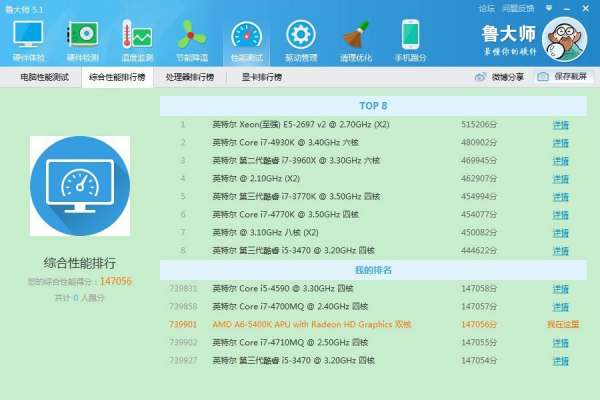View 详情 for Core i5-4590 row
The height and width of the screenshot is (400, 600).
click(561, 289)
